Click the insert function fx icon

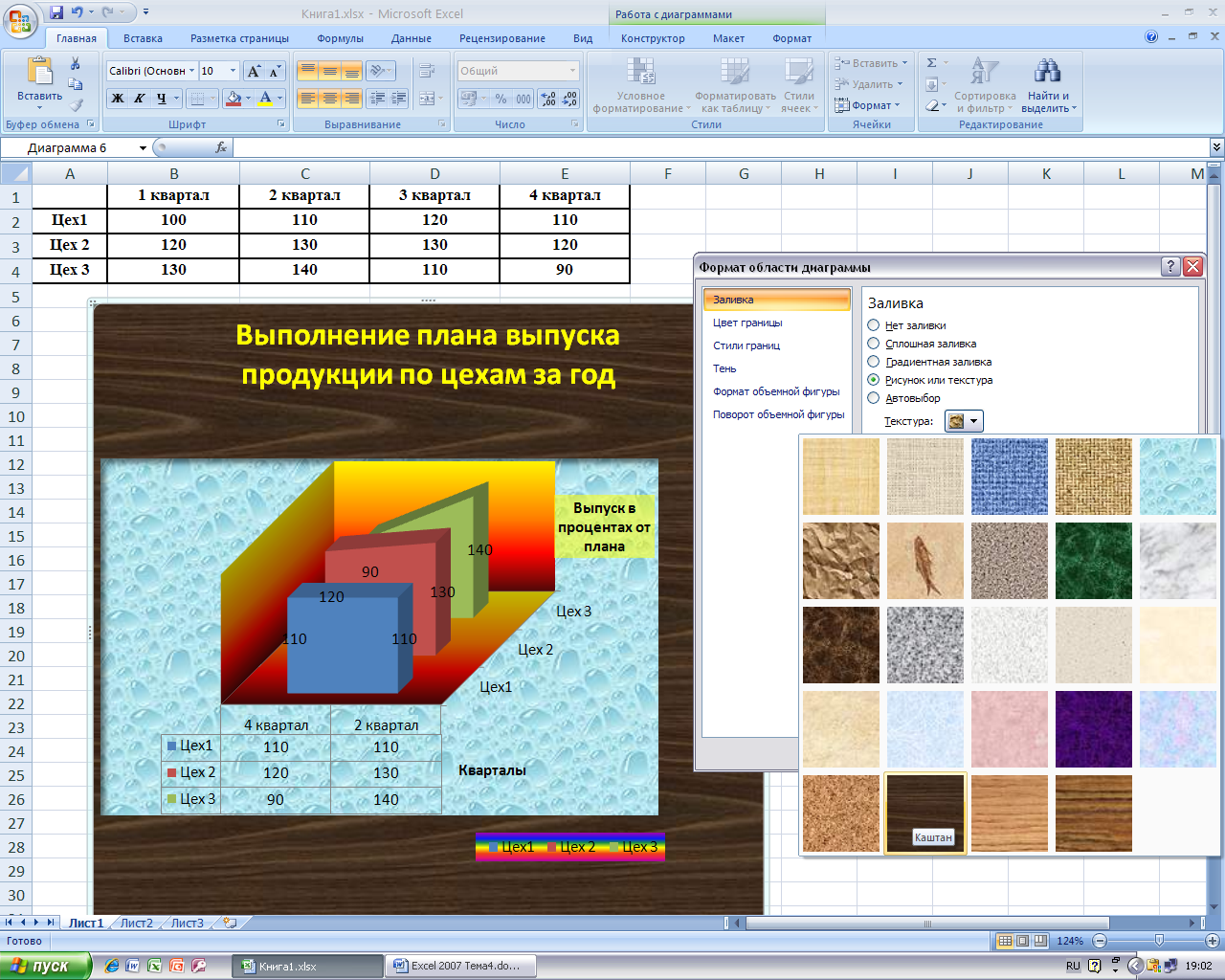(221, 147)
